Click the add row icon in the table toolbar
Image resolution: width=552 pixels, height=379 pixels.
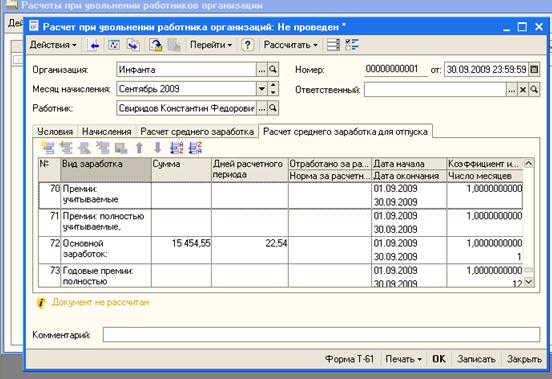point(48,148)
